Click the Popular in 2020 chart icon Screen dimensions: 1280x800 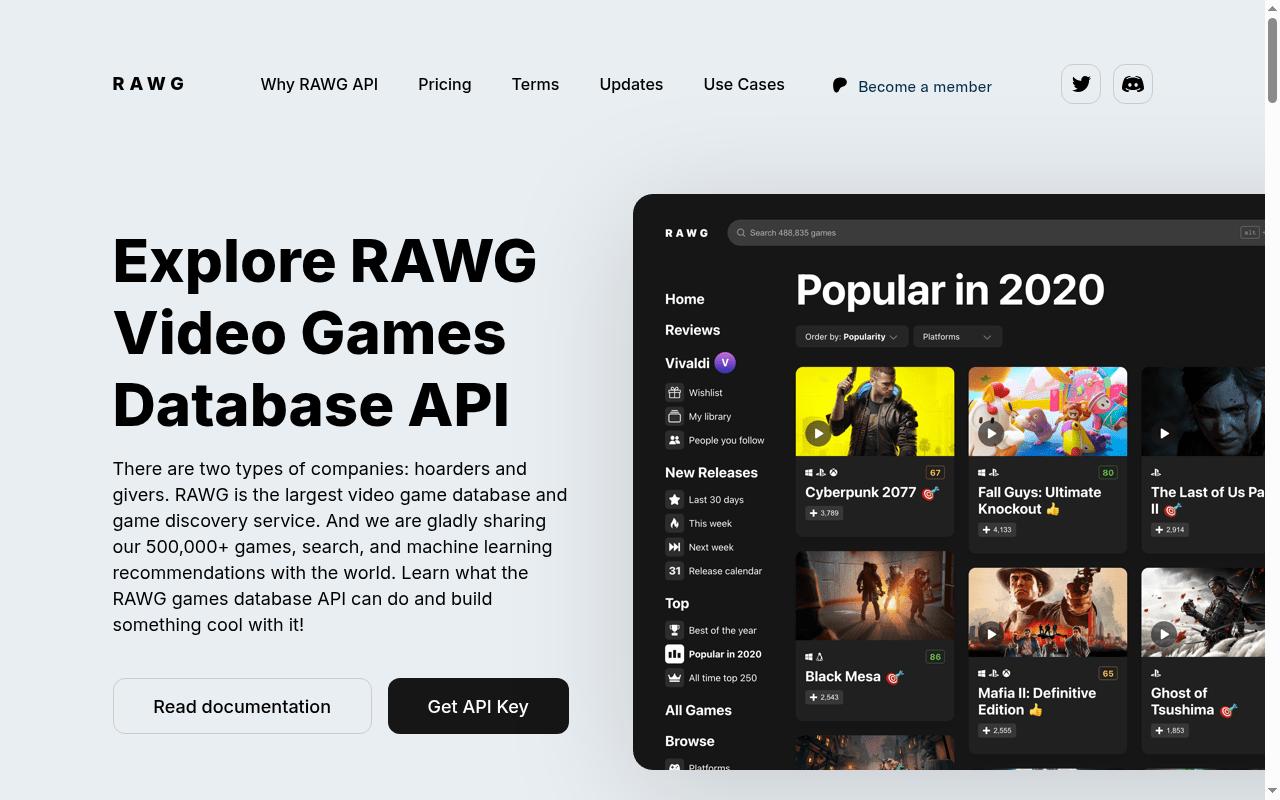click(674, 654)
